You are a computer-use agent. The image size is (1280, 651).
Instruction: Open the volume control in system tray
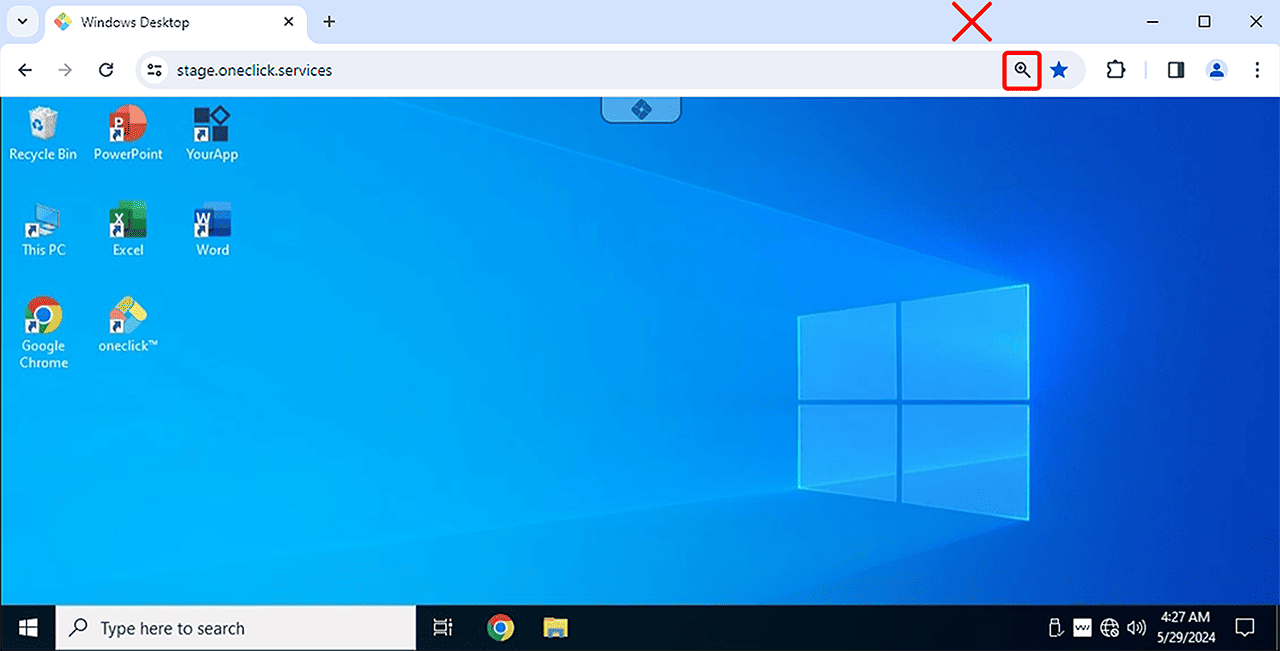click(1136, 628)
